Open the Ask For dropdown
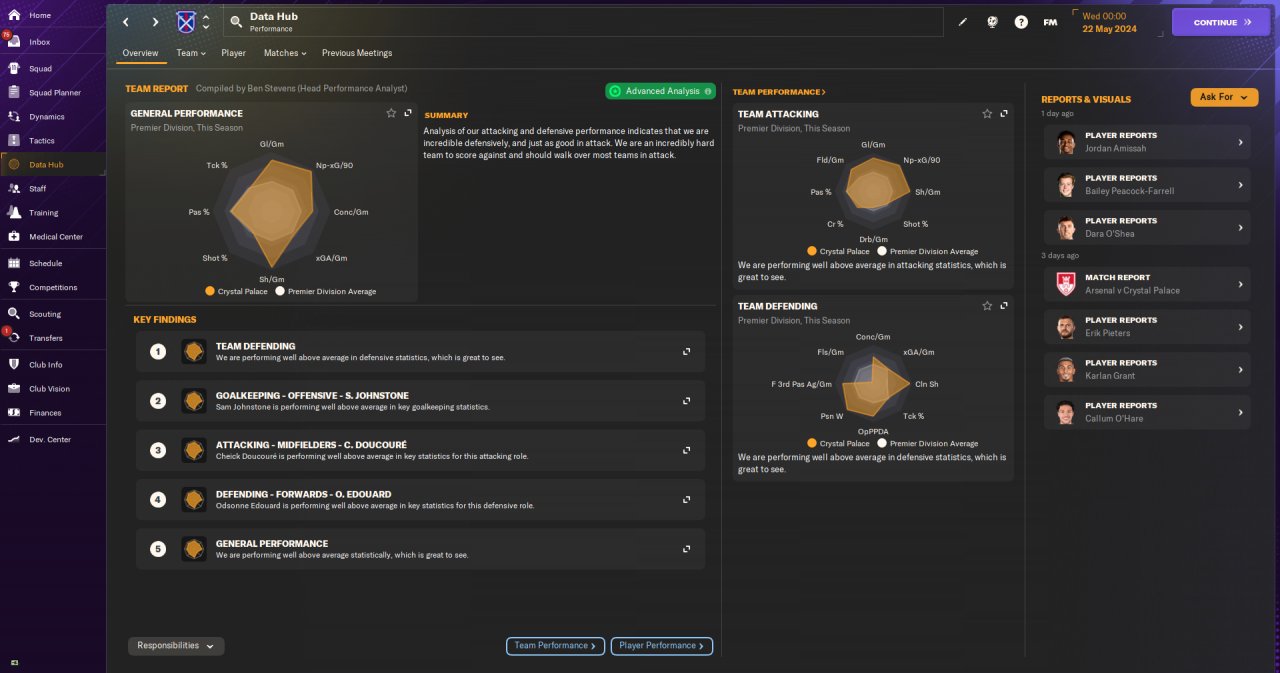The image size is (1280, 673). (1224, 97)
